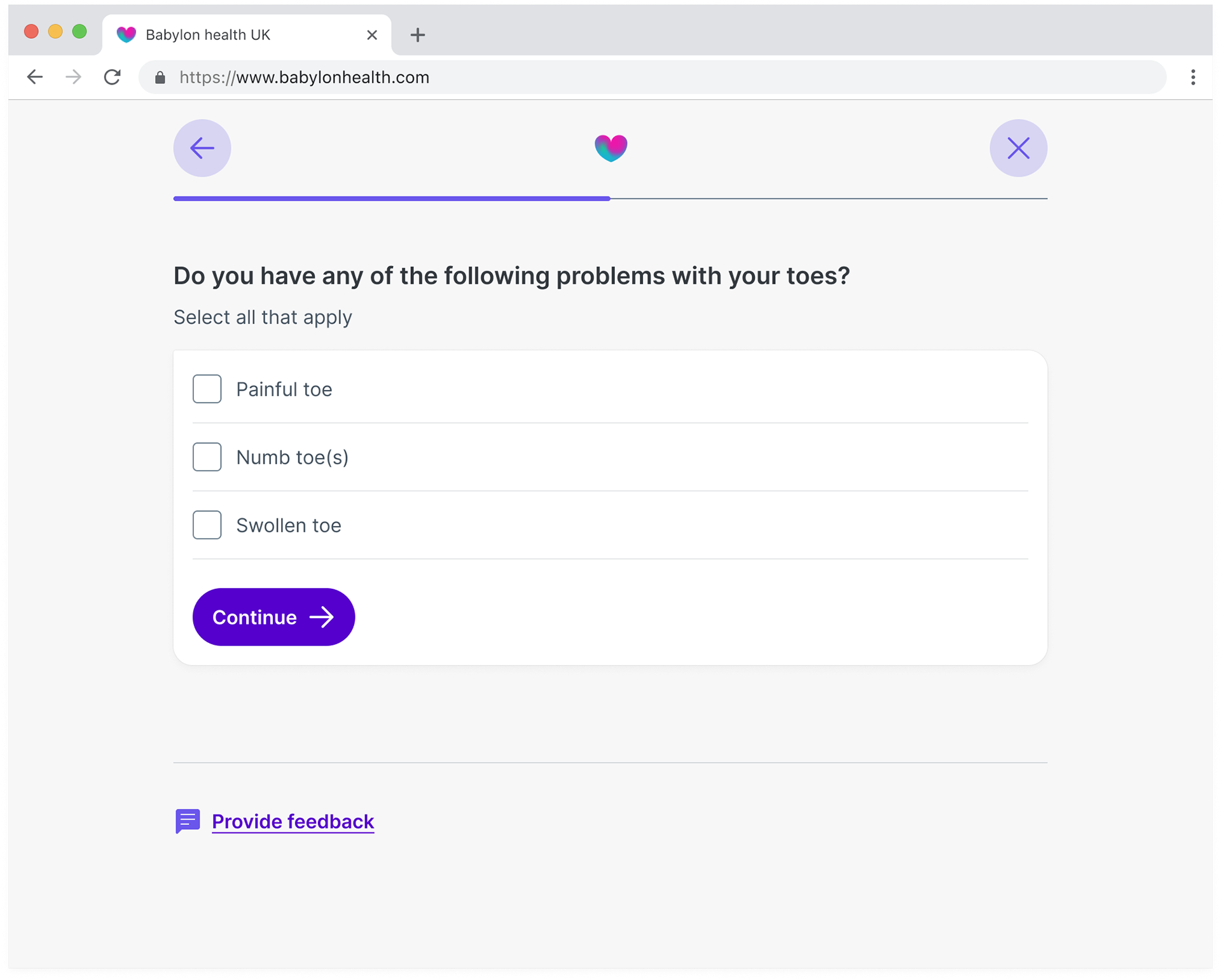Click the green macOS fullscreen button
The width and height of the screenshot is (1221, 980).
tap(79, 32)
